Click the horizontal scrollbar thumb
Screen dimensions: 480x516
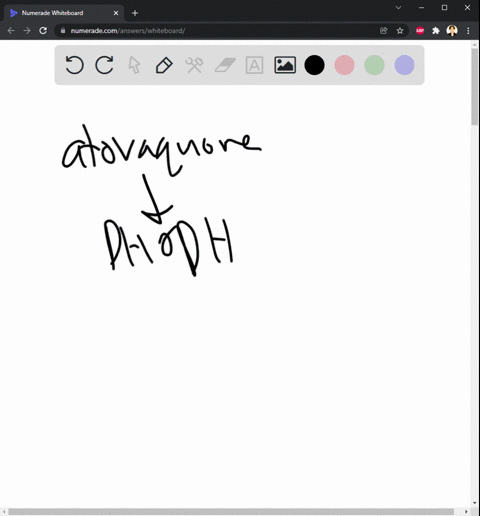pyautogui.click(x=231, y=512)
